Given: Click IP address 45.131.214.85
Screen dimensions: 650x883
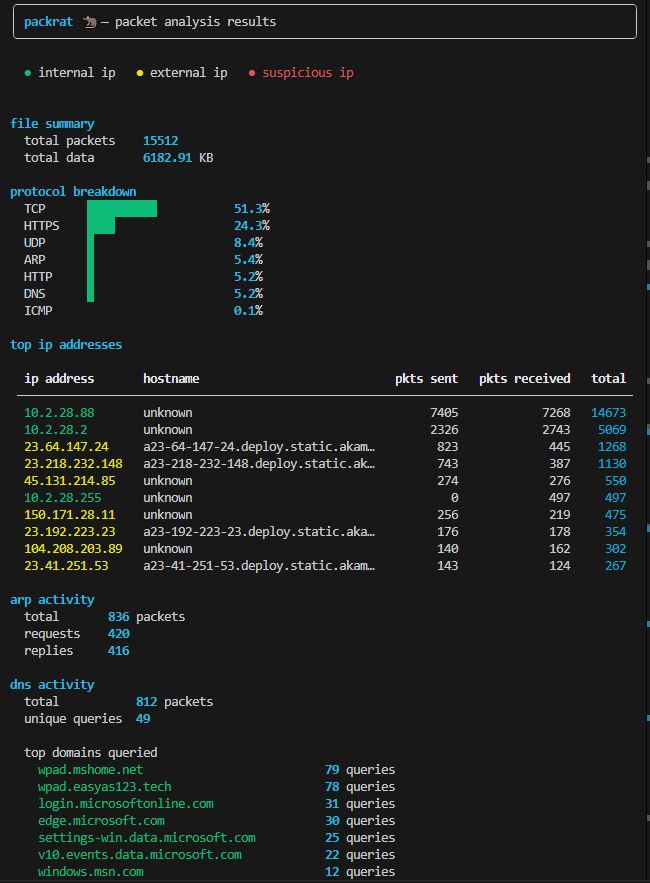Looking at the screenshot, I should tap(70, 480).
